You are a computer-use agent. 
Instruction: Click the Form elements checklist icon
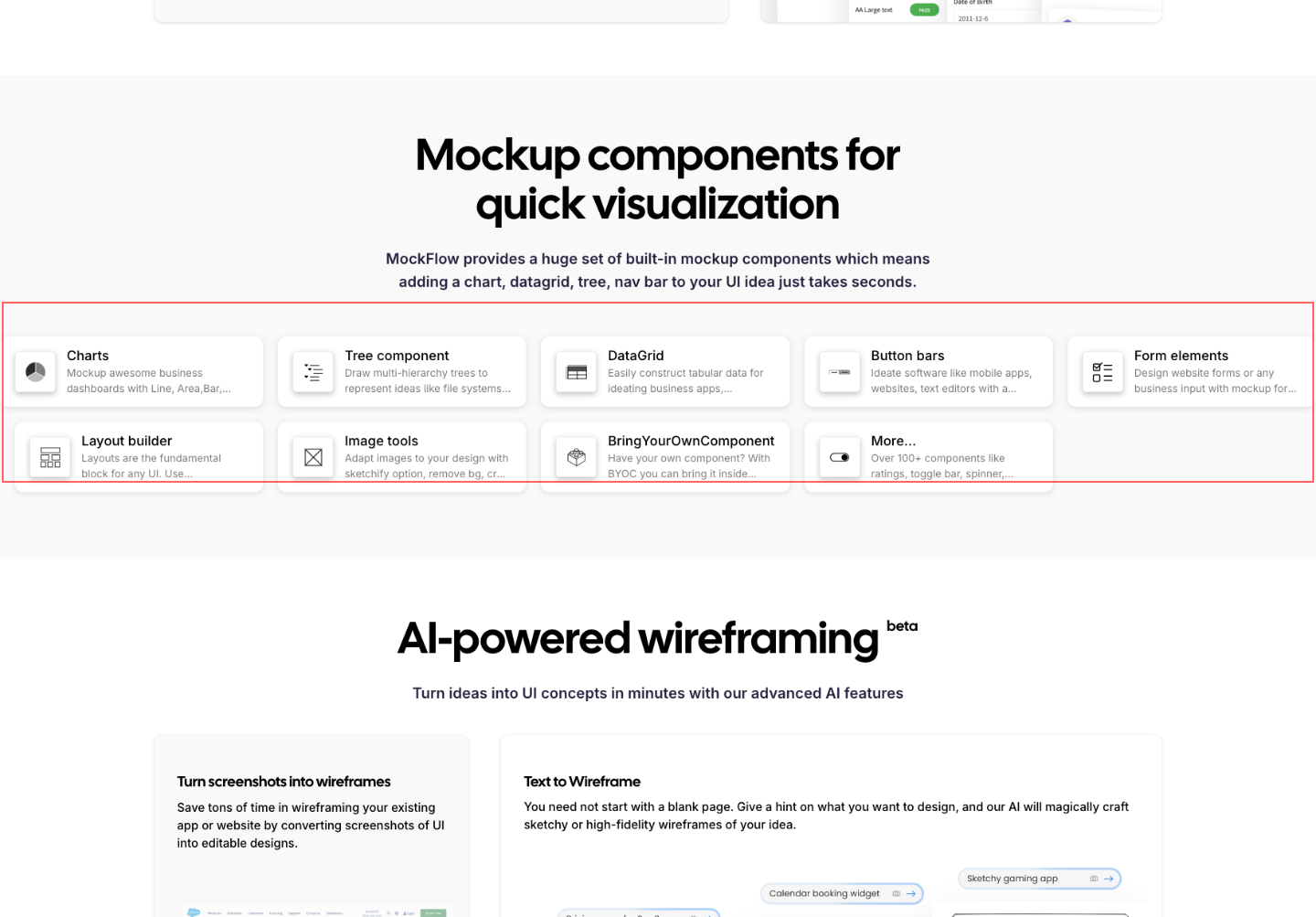click(x=1103, y=372)
